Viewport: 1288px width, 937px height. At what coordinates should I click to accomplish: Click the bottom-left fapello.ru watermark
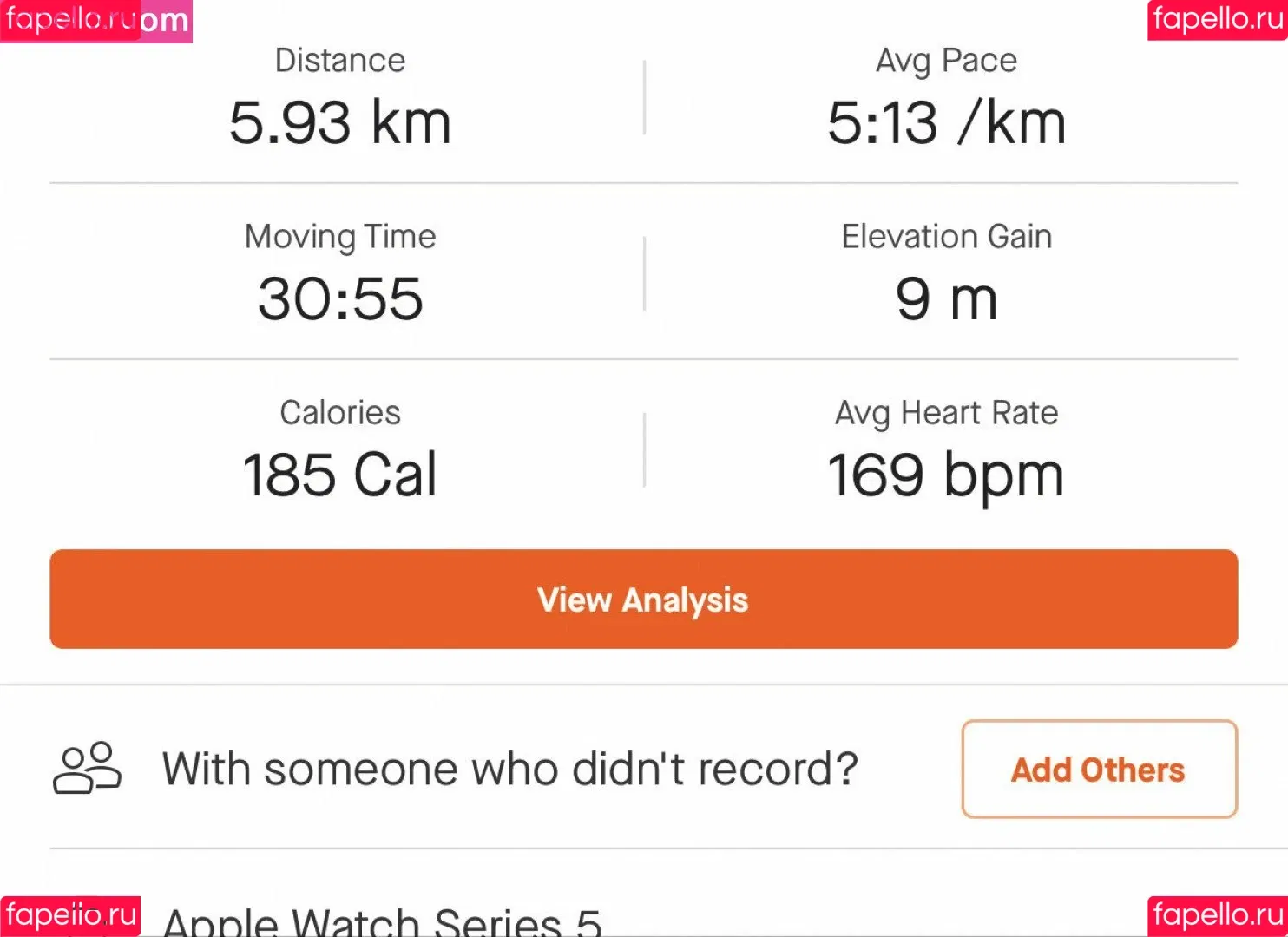[70, 916]
